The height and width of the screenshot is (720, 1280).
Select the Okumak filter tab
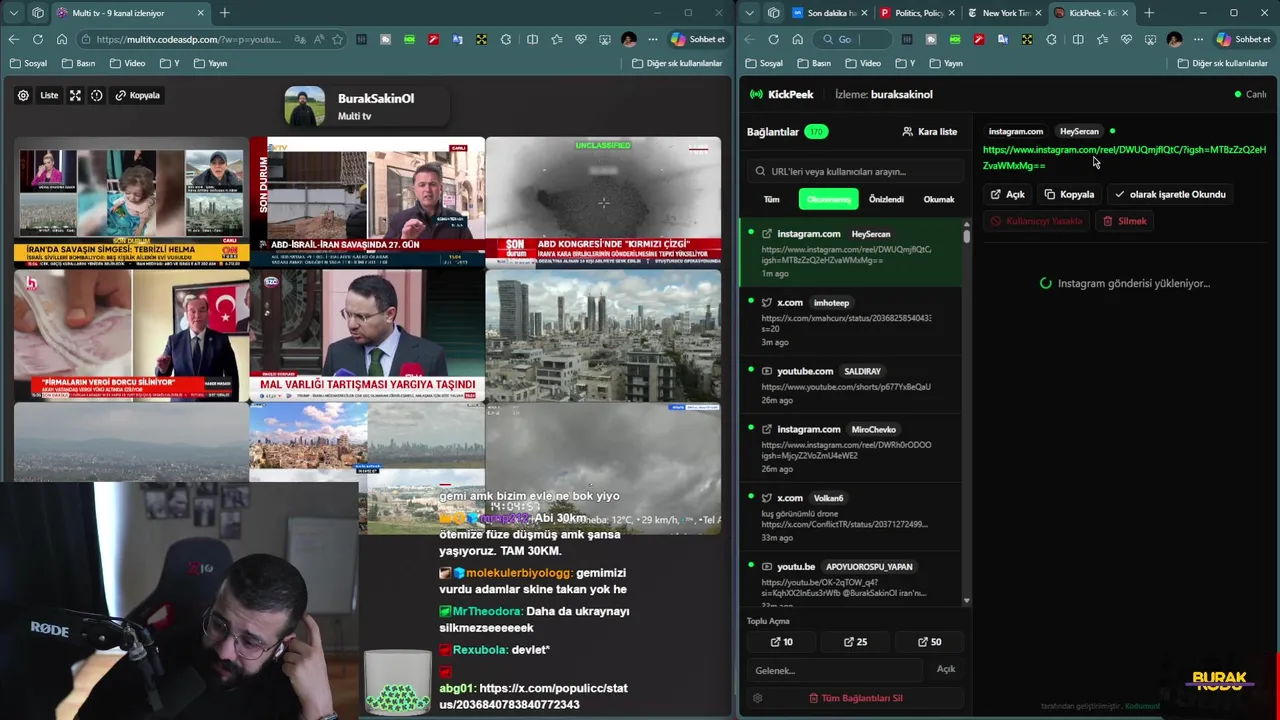[939, 199]
